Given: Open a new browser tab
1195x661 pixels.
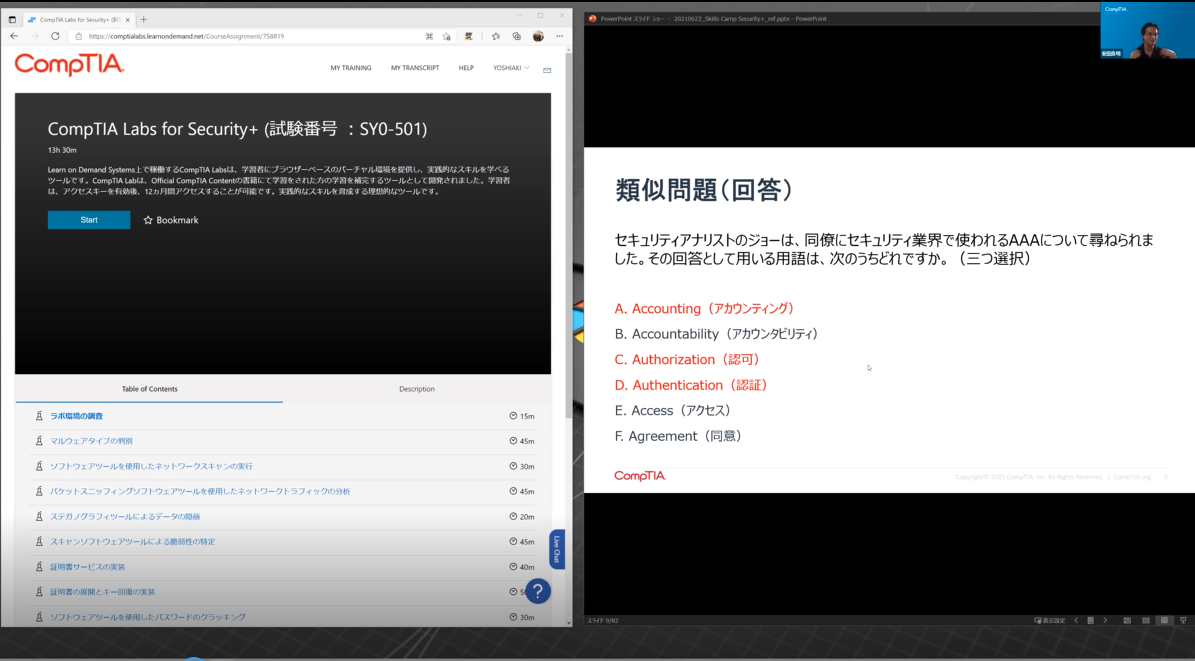Looking at the screenshot, I should (143, 19).
